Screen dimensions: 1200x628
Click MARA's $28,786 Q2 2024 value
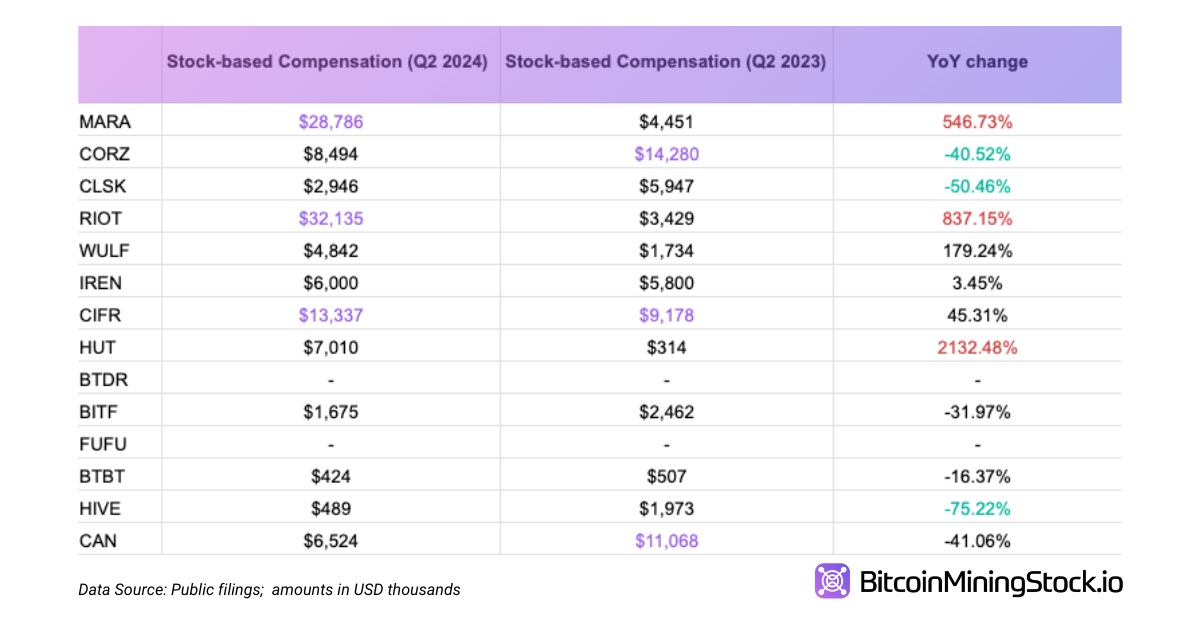click(329, 122)
